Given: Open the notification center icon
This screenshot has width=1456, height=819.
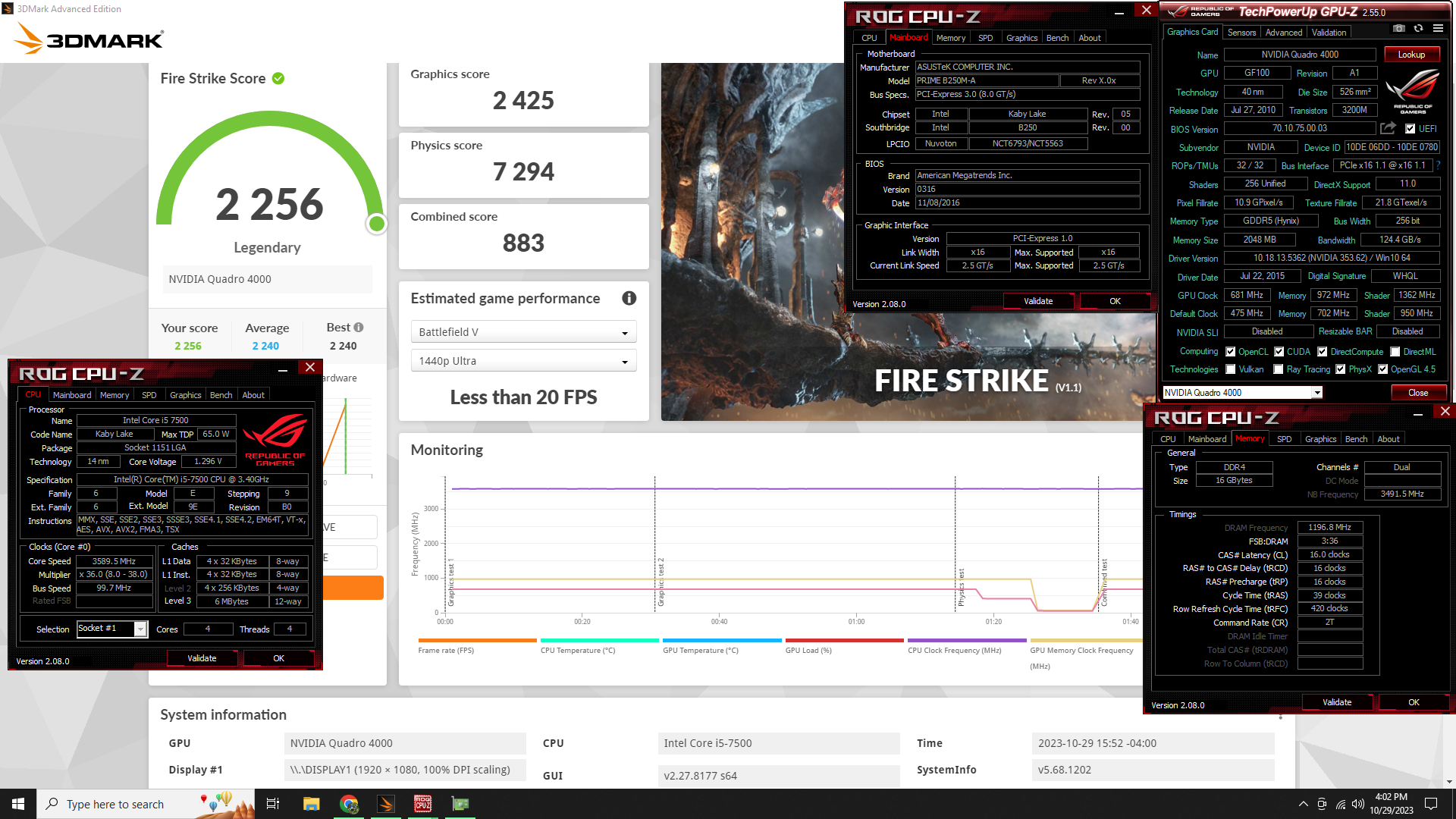Looking at the screenshot, I should click(1431, 804).
